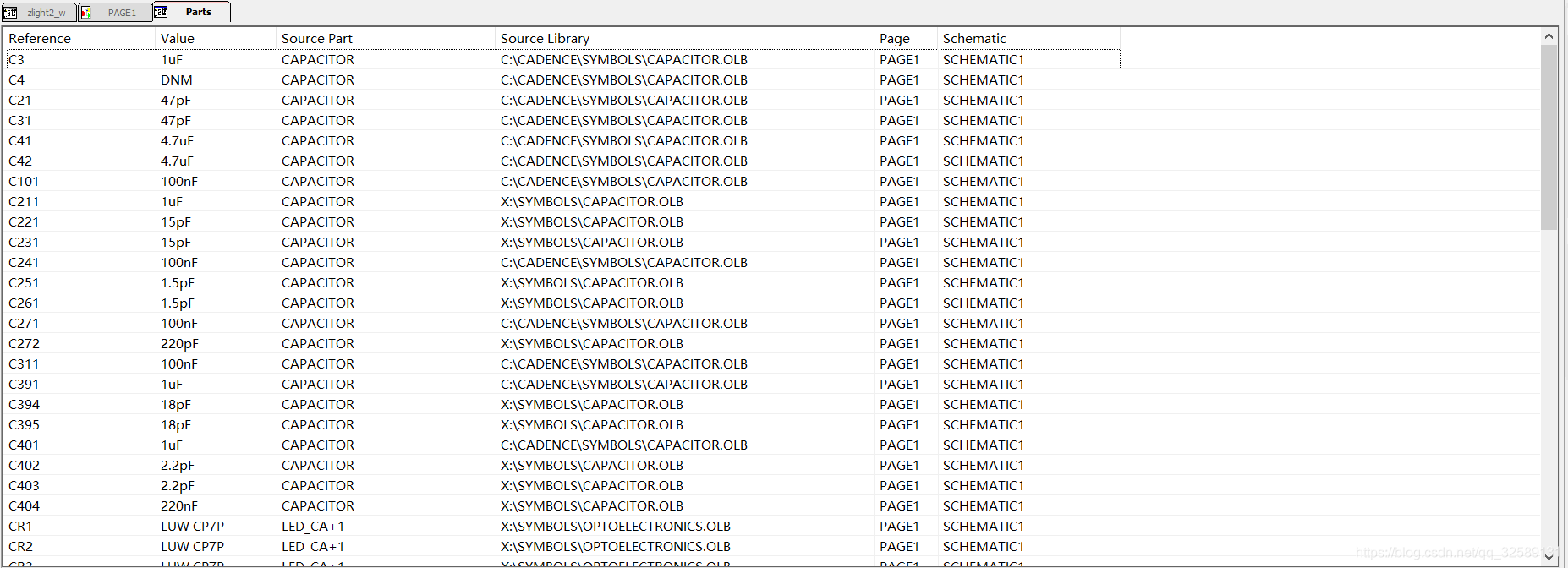
Task: Click the zlight2_w tab's project icon
Action: (x=10, y=12)
